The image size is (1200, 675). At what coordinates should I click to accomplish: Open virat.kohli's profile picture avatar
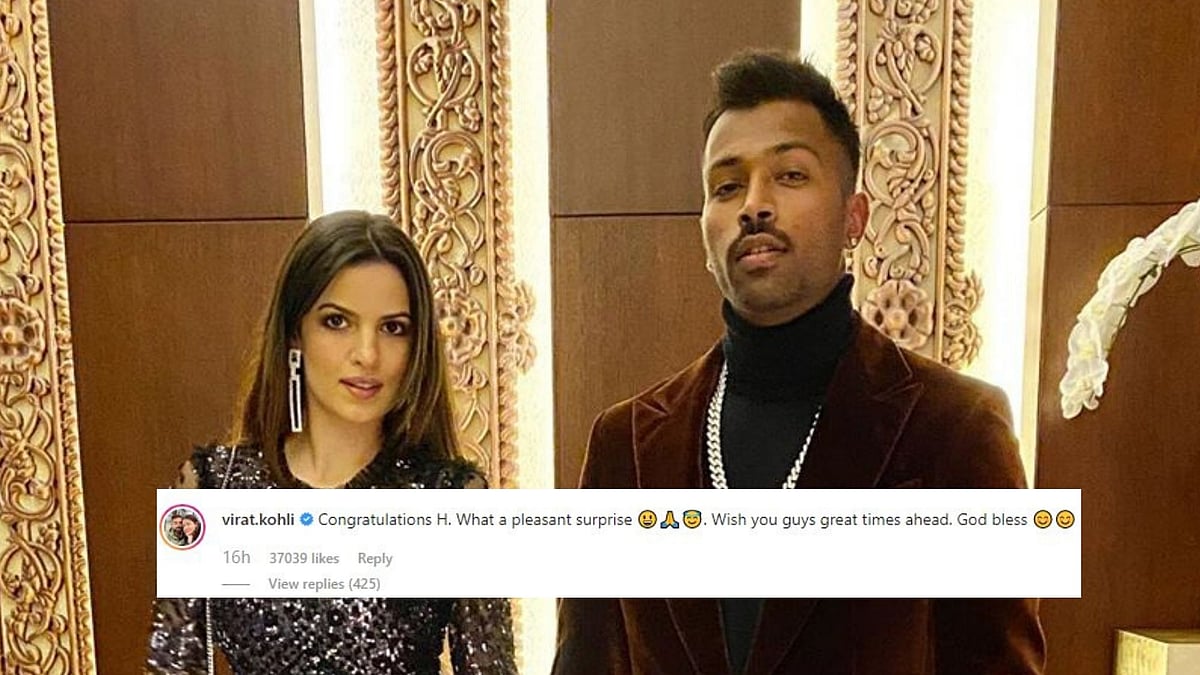pyautogui.click(x=182, y=527)
